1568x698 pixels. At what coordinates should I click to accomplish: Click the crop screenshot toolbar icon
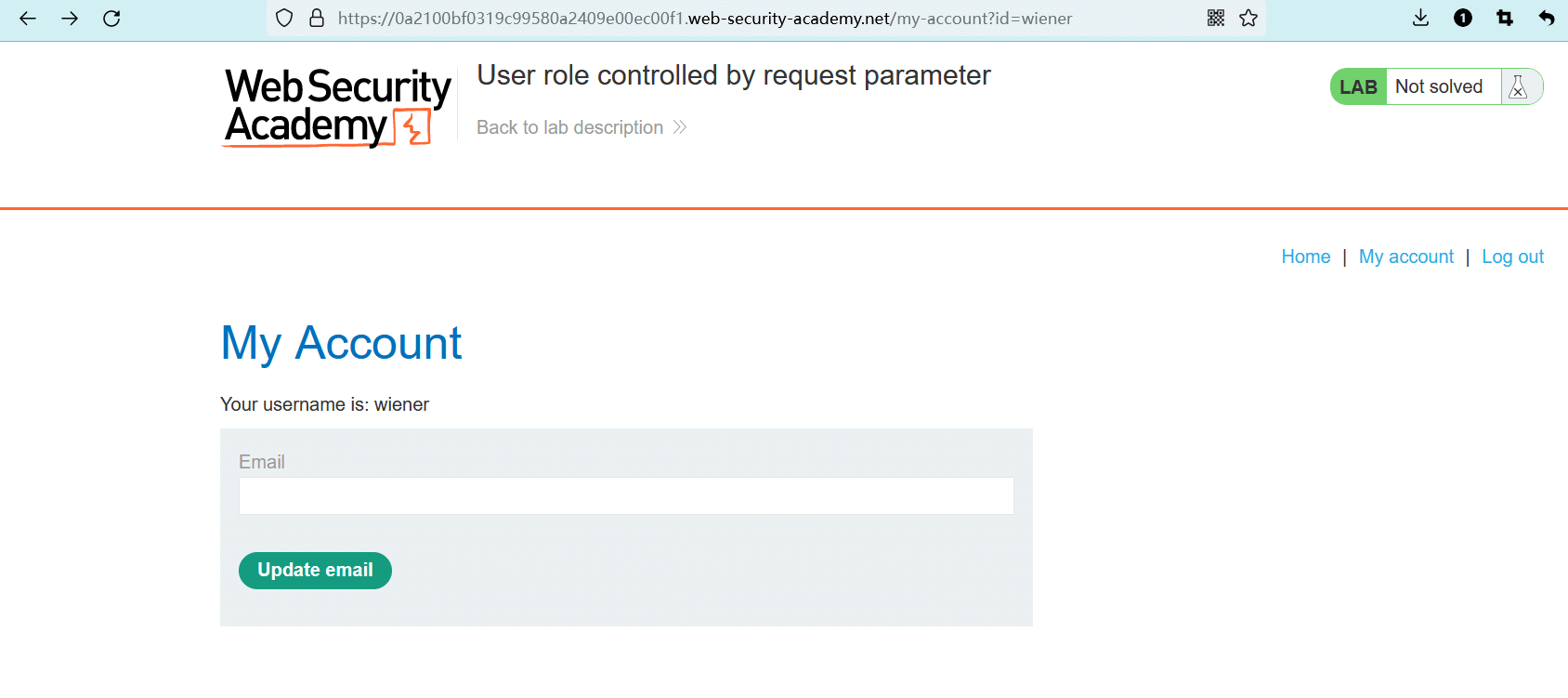tap(1505, 19)
